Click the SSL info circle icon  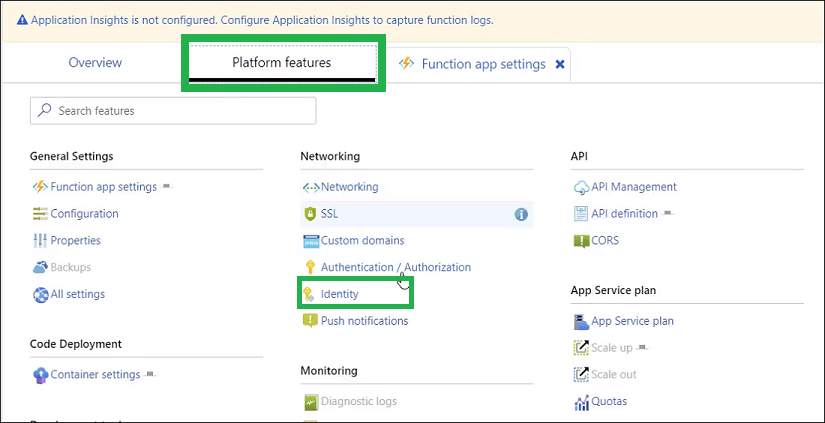(521, 214)
